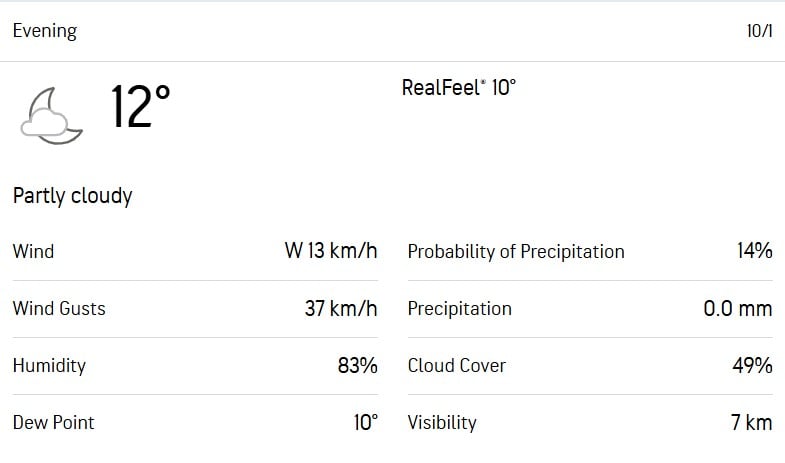This screenshot has height=463, width=785.
Task: Click the 83% humidity value
Action: pos(357,365)
